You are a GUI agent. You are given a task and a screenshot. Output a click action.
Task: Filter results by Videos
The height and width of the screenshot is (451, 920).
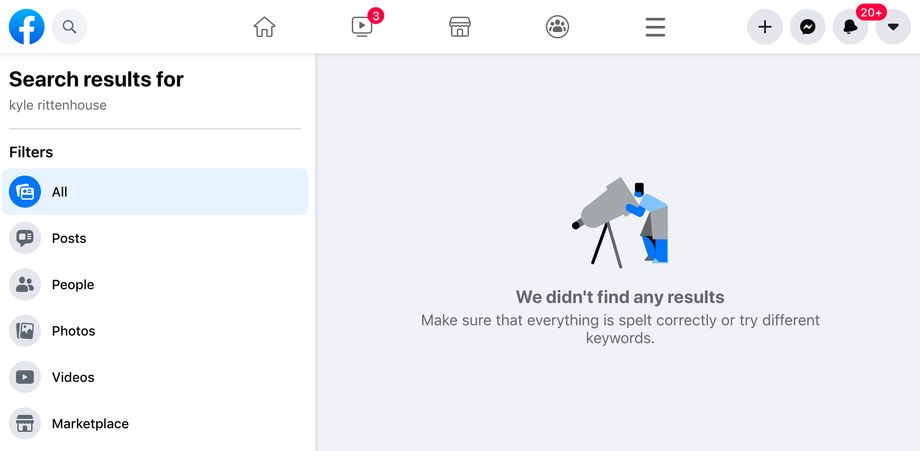155,377
